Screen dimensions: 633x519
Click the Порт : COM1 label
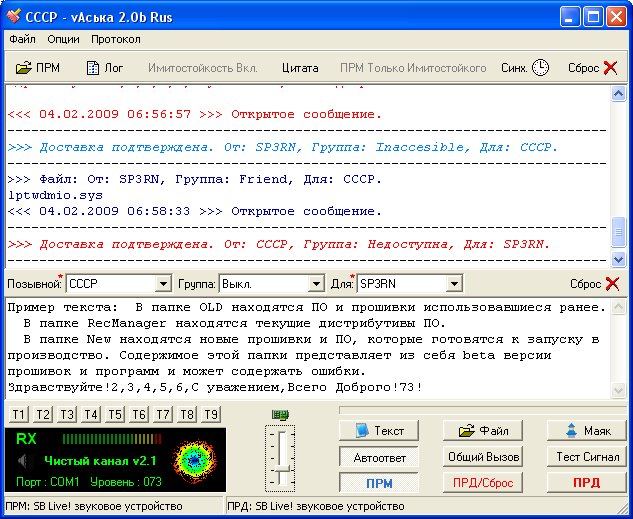coord(48,481)
